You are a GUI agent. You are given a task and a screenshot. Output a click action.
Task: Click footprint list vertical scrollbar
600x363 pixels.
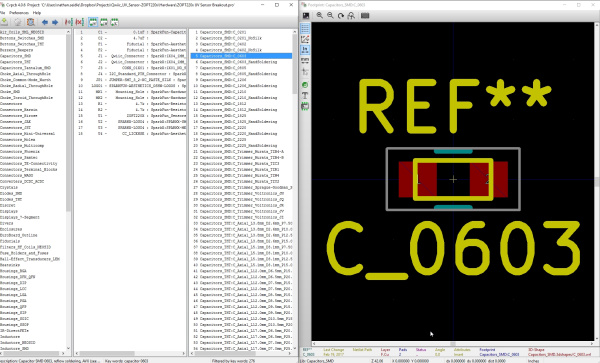295,65
